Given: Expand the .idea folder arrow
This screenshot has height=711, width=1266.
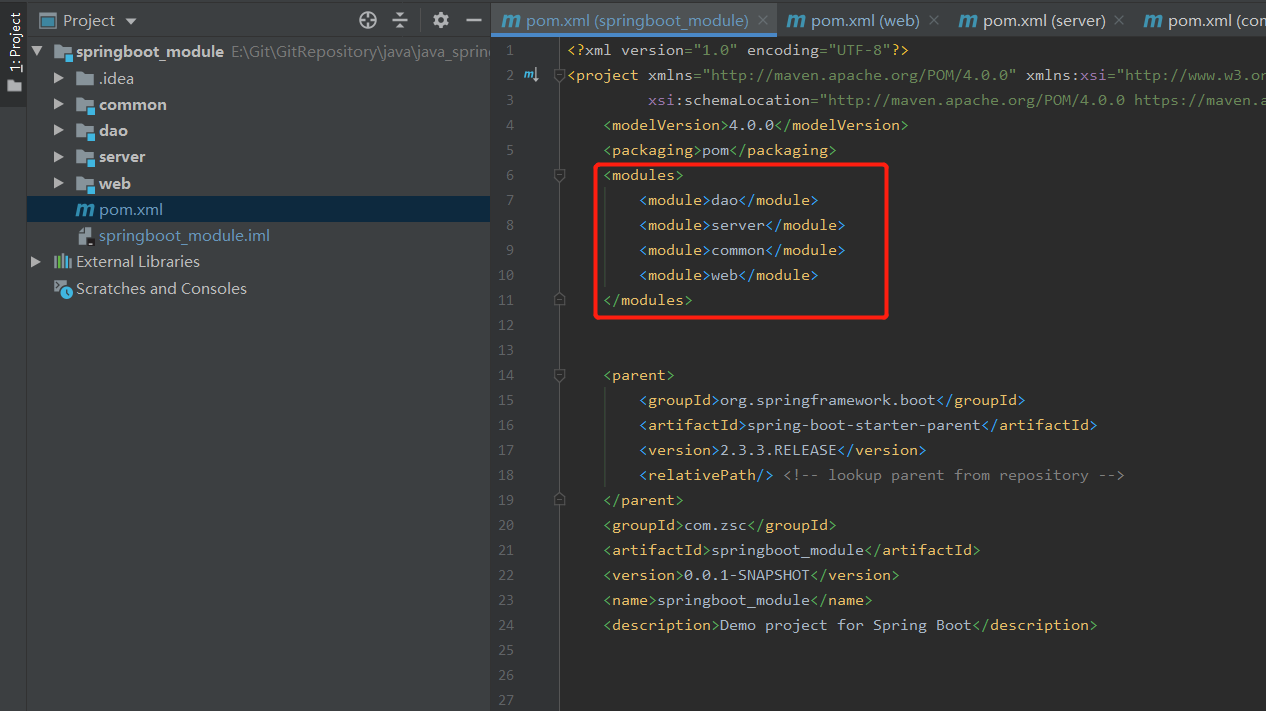Looking at the screenshot, I should (60, 79).
